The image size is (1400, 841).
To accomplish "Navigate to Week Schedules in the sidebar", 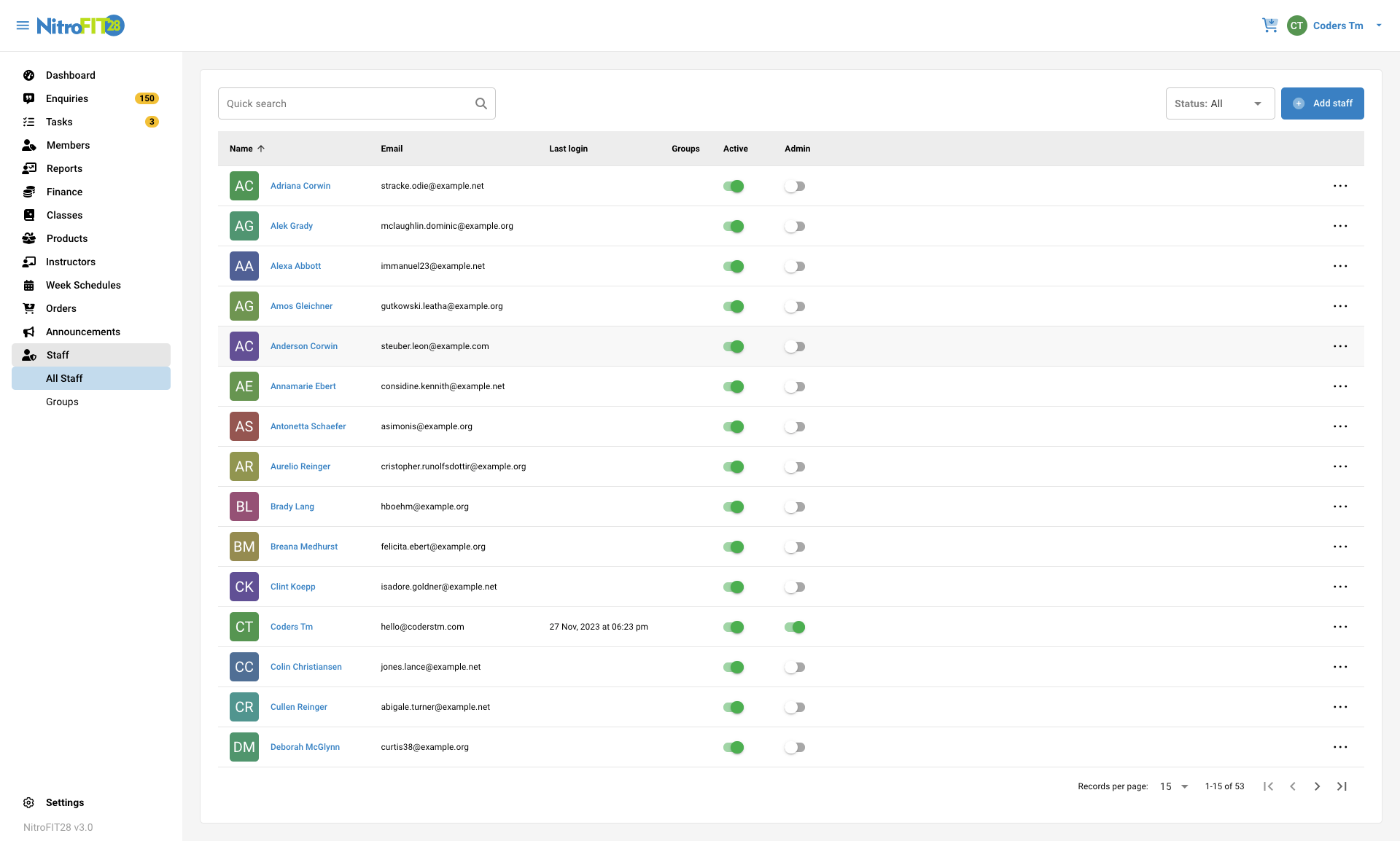I will point(83,285).
